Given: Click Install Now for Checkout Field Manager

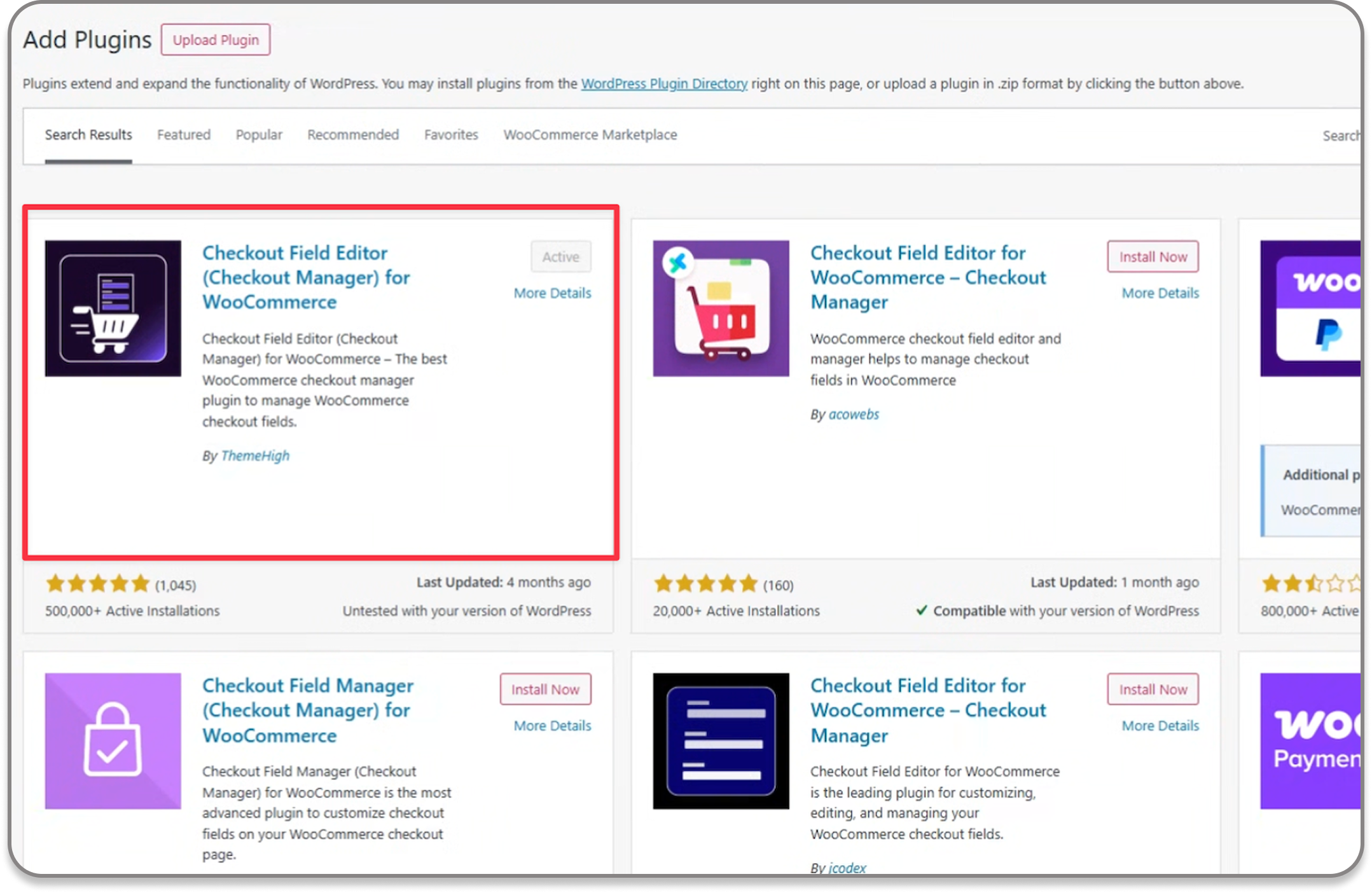Looking at the screenshot, I should [x=545, y=689].
